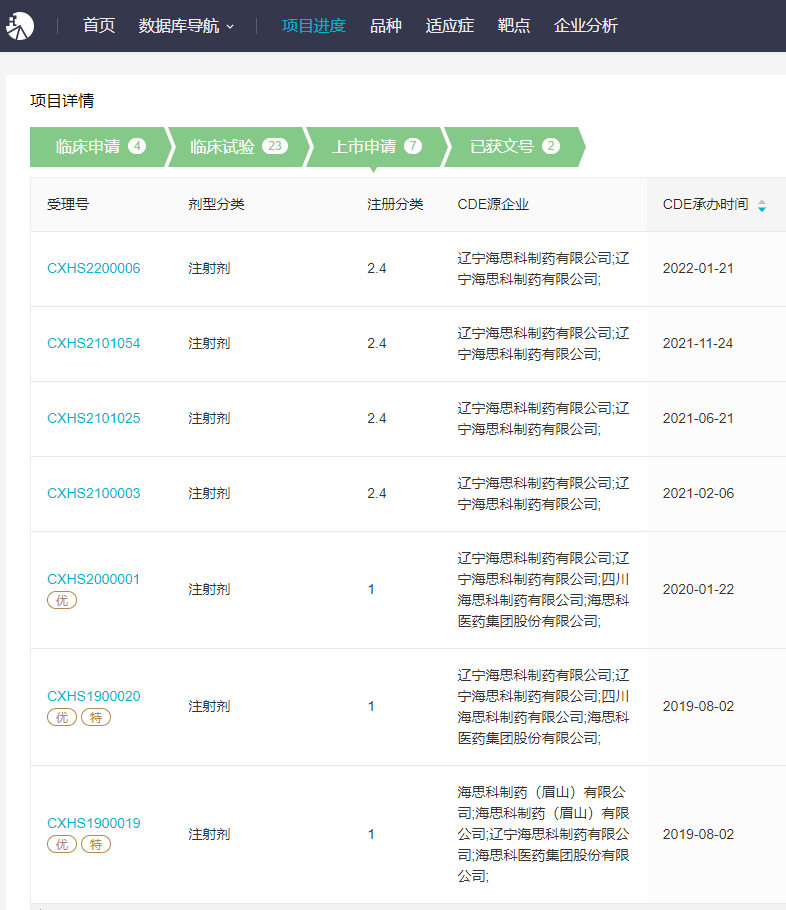Open record CXHS2200006

(x=93, y=268)
